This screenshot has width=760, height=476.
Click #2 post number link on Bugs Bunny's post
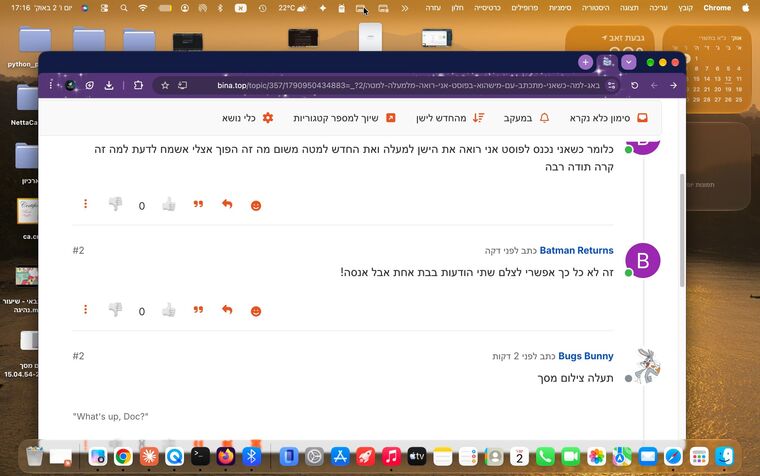tap(79, 356)
